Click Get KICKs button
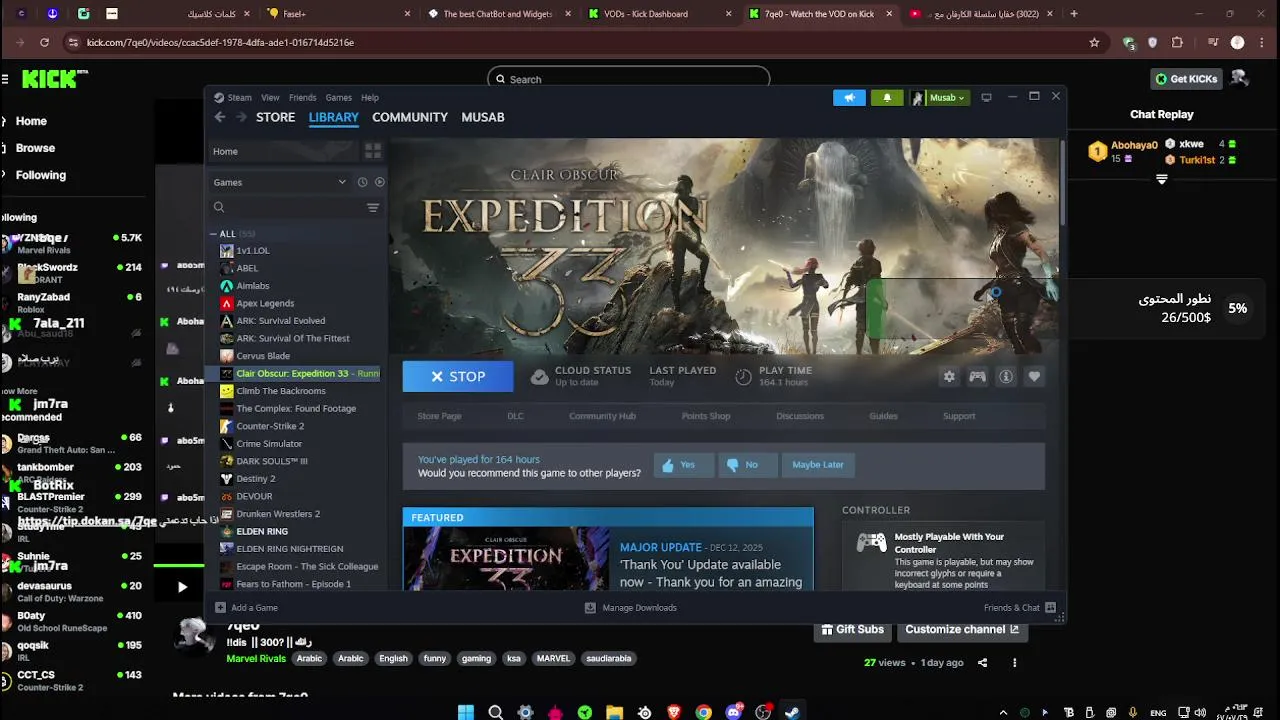 tap(1187, 79)
